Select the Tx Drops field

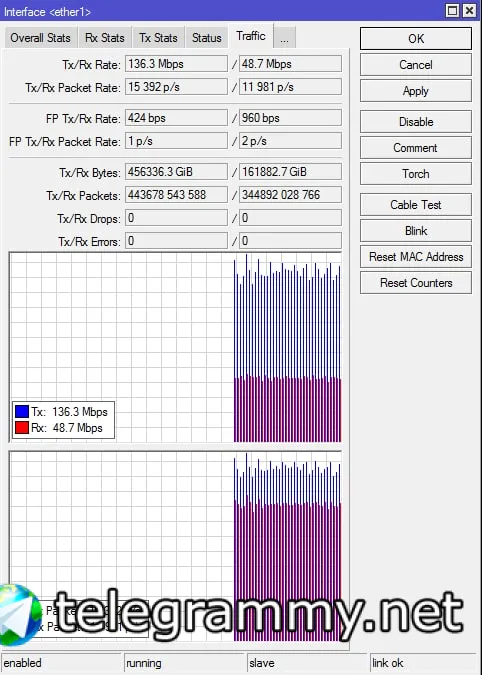pyautogui.click(x=176, y=218)
